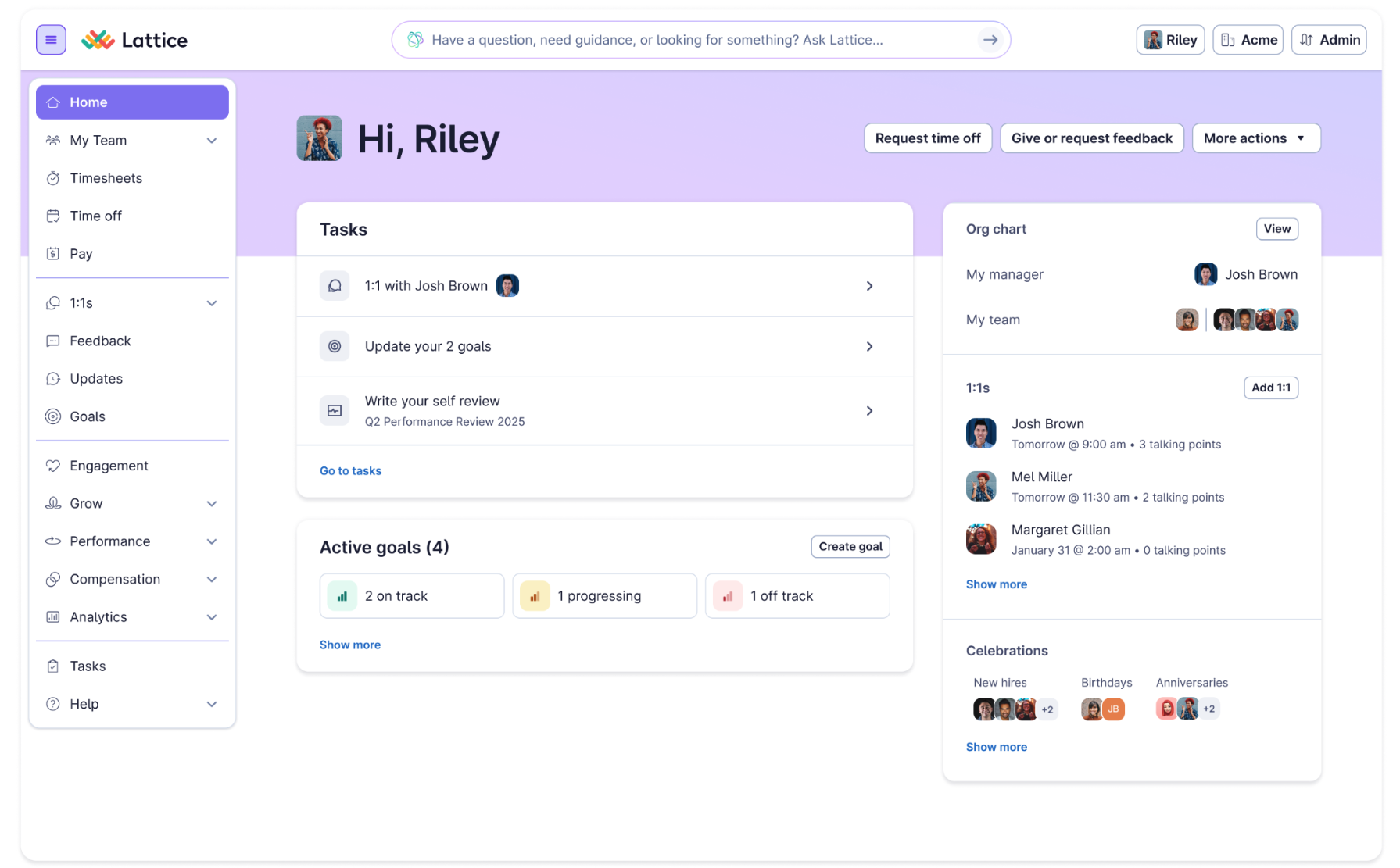Screen dimensions: 1400x868
Task: Click Show more under Celebrations
Action: (x=997, y=747)
